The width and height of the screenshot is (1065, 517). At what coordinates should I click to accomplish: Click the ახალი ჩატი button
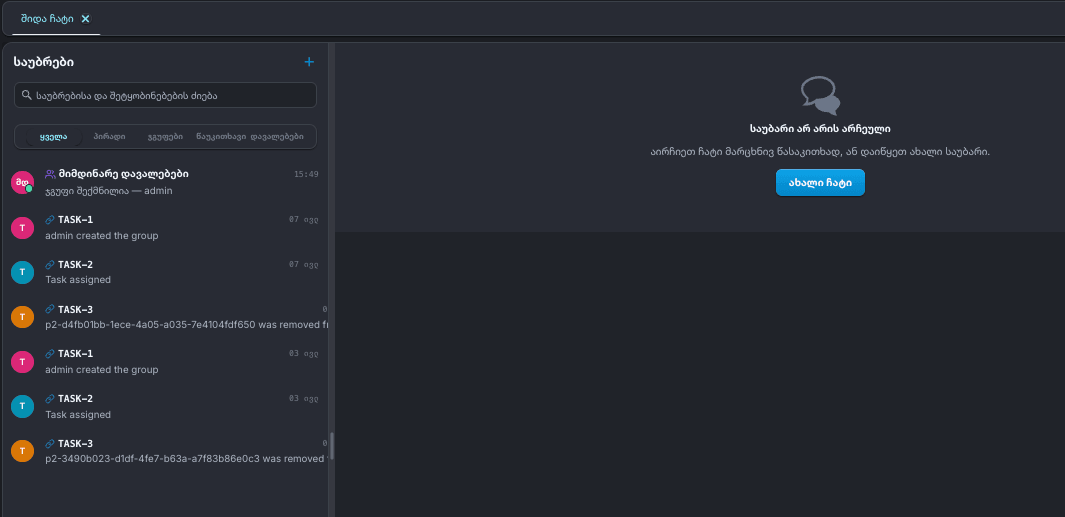[820, 183]
